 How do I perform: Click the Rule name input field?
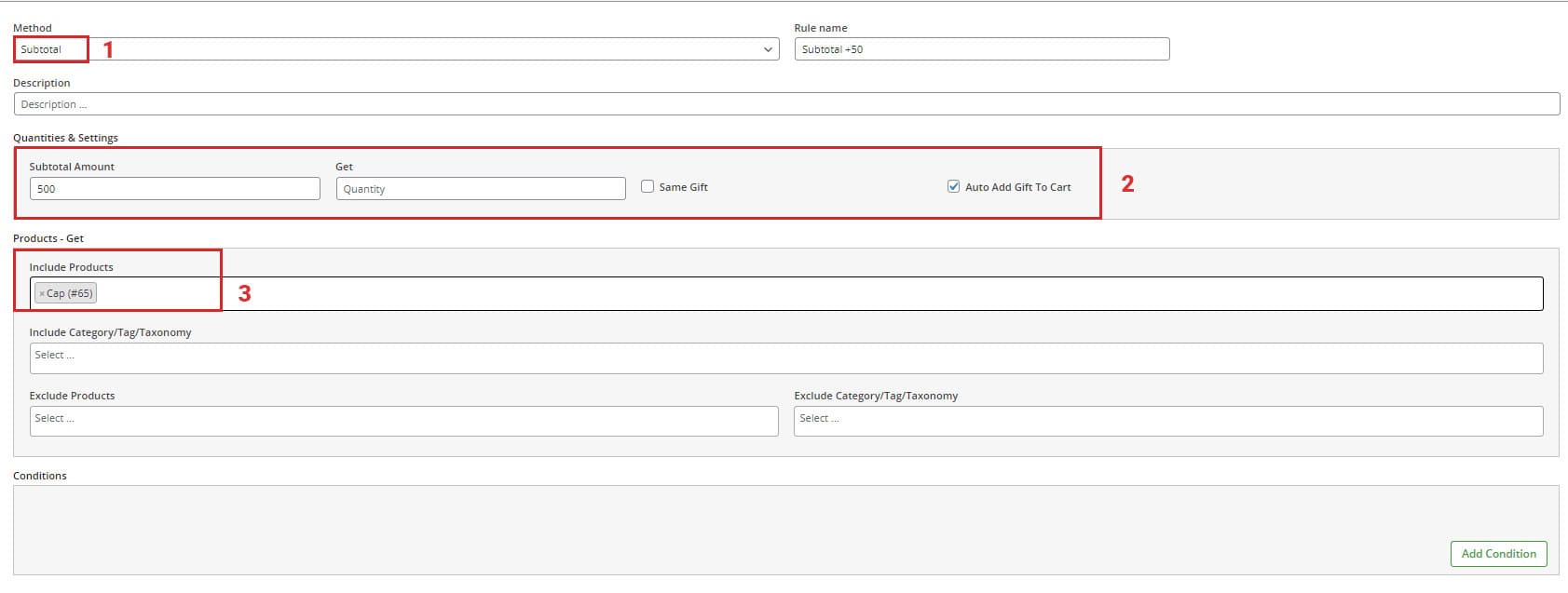coord(981,49)
